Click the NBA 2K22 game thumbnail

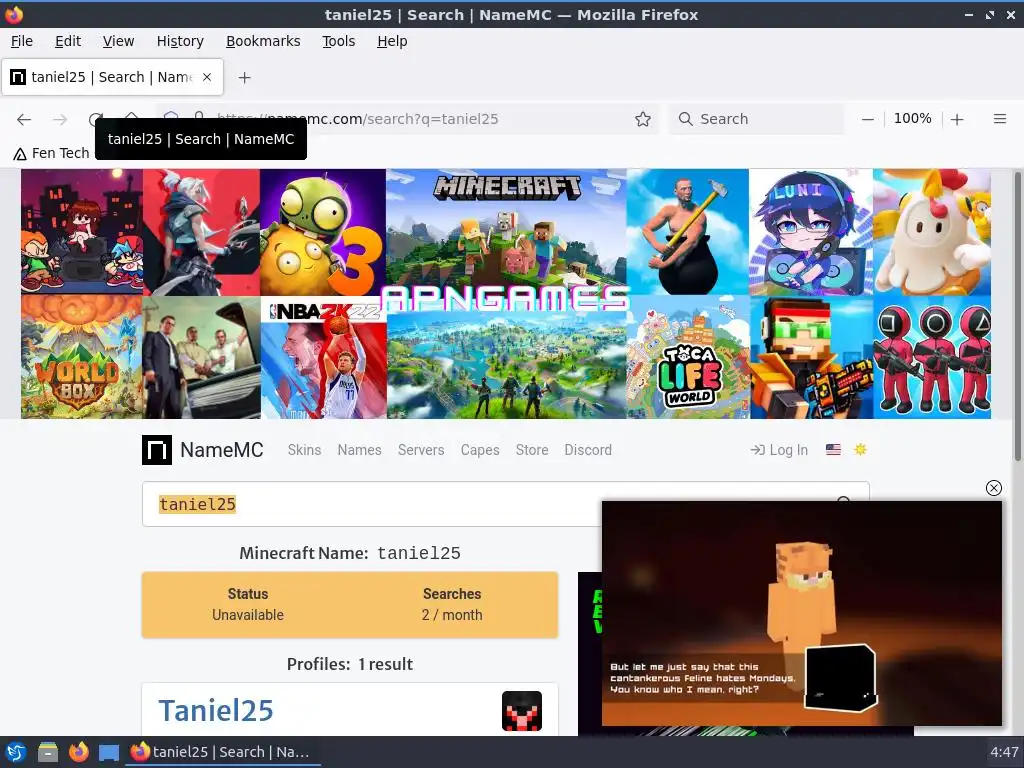[323, 358]
